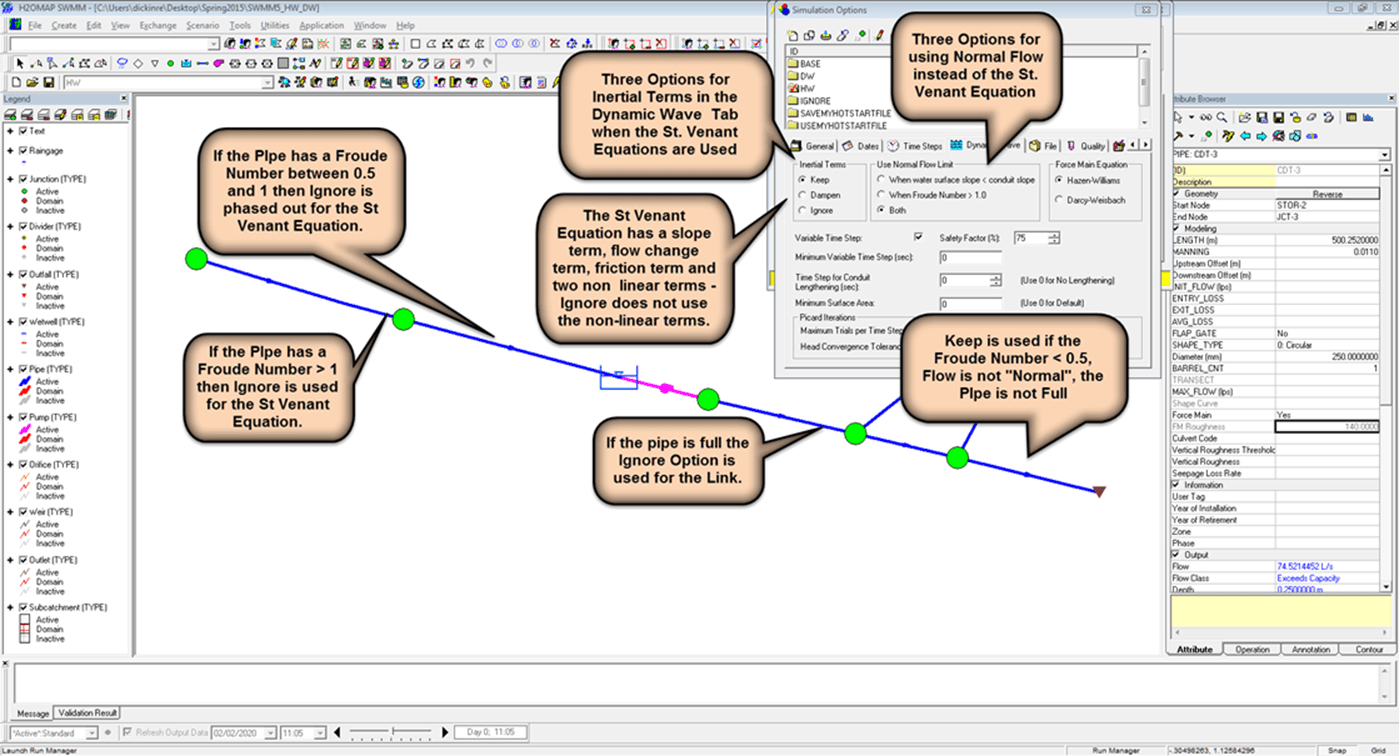Screen dimensions: 1399x756
Task: Select the Dynamic Wave tab settings icon
Action: pos(956,145)
